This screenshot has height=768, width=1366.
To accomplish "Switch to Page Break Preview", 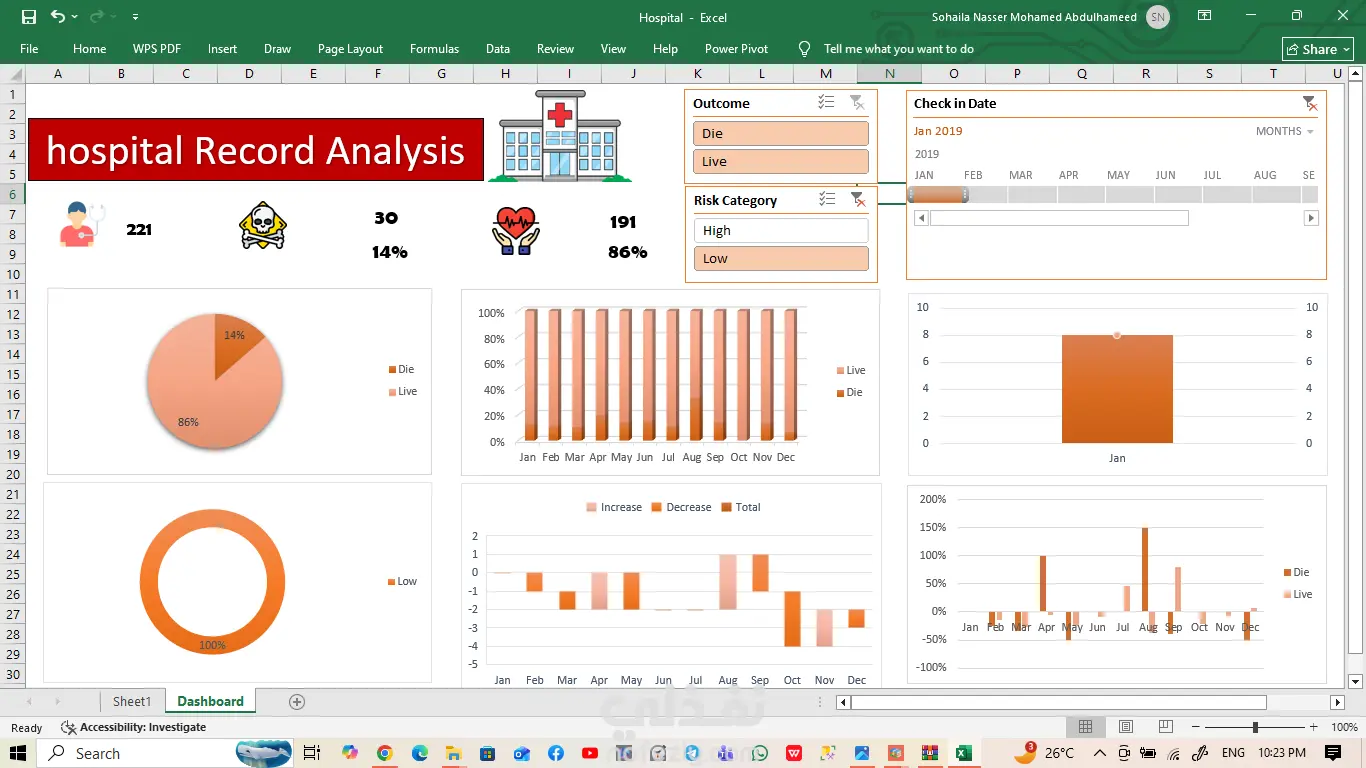I will (x=1167, y=727).
